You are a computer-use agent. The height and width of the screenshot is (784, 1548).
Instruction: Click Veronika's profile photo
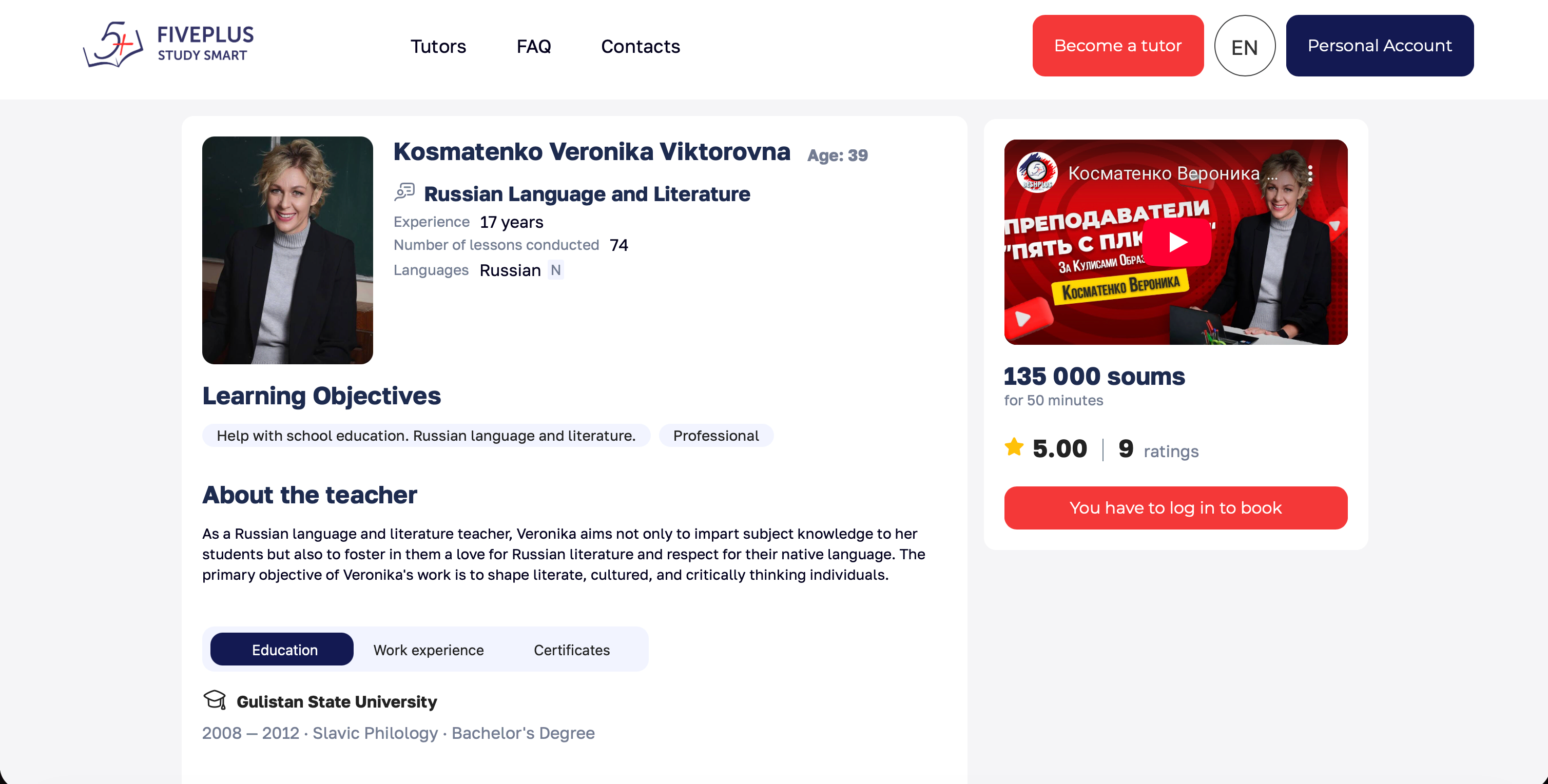click(286, 250)
